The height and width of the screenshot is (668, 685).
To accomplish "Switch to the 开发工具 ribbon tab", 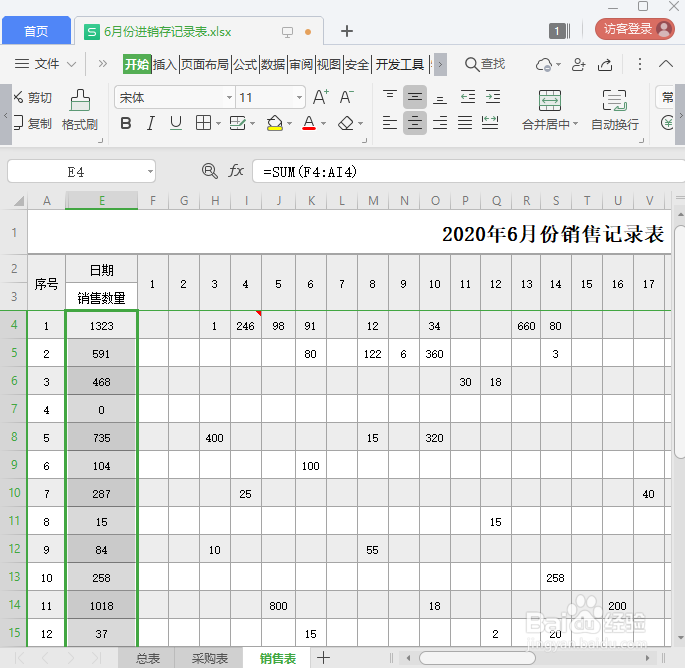I will click(400, 65).
